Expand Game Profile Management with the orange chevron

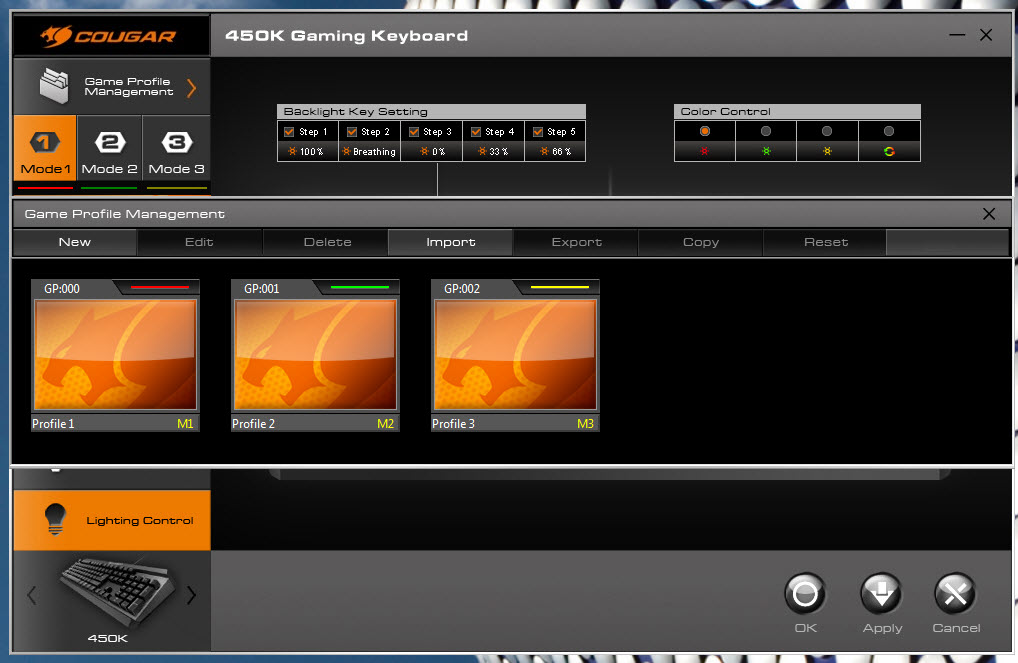[x=192, y=88]
